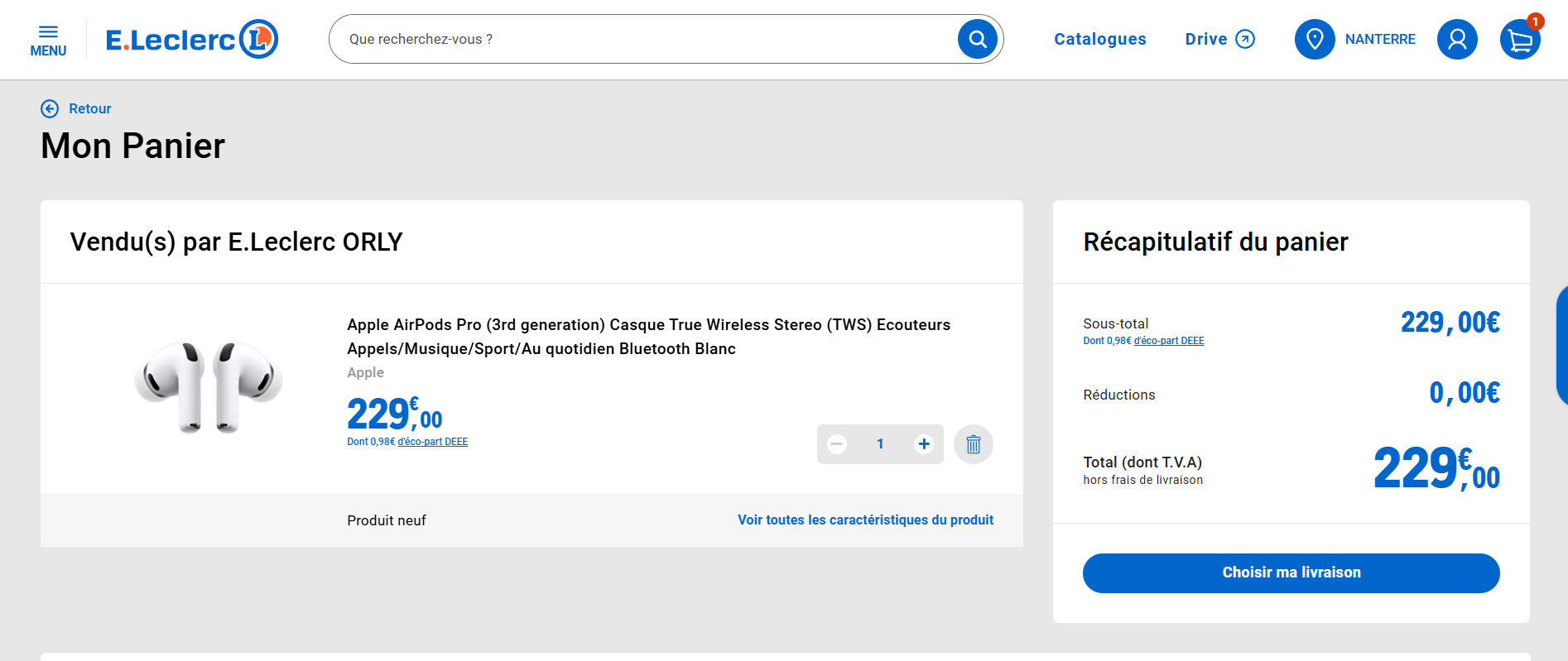The image size is (1568, 661).
Task: Open the hamburger MENU icon
Action: click(48, 40)
